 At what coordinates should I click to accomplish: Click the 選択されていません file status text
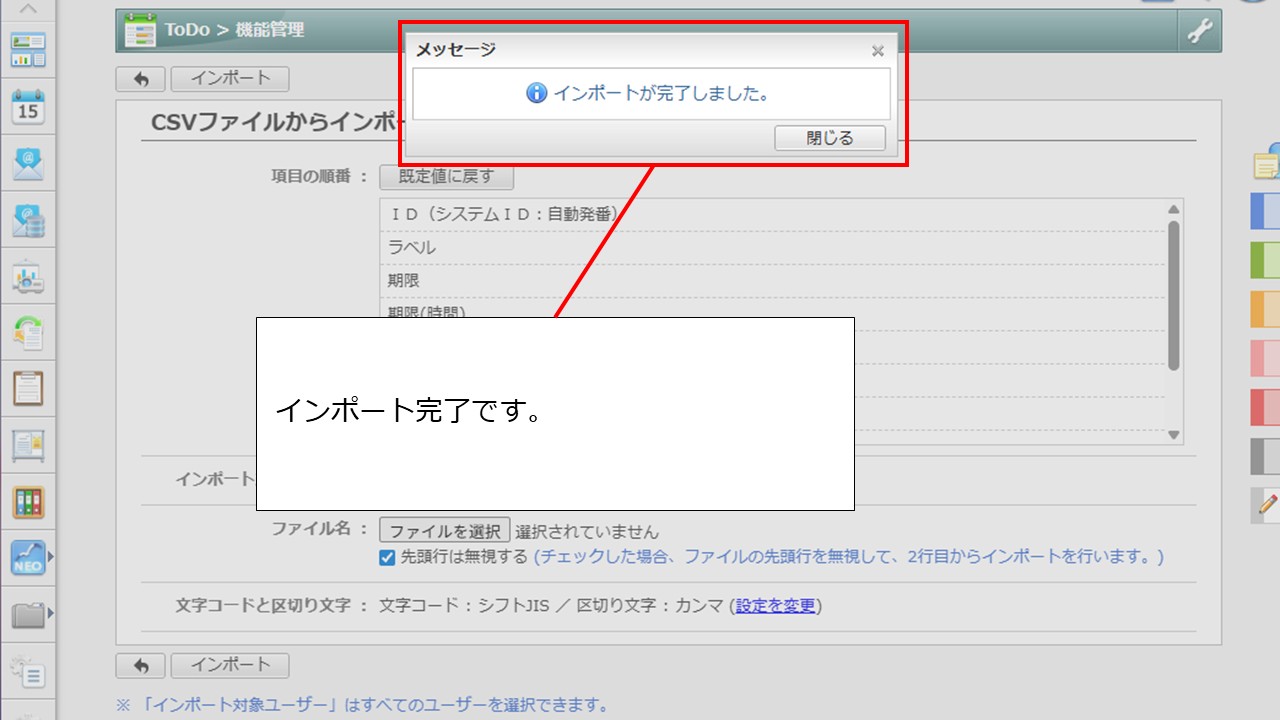point(587,532)
